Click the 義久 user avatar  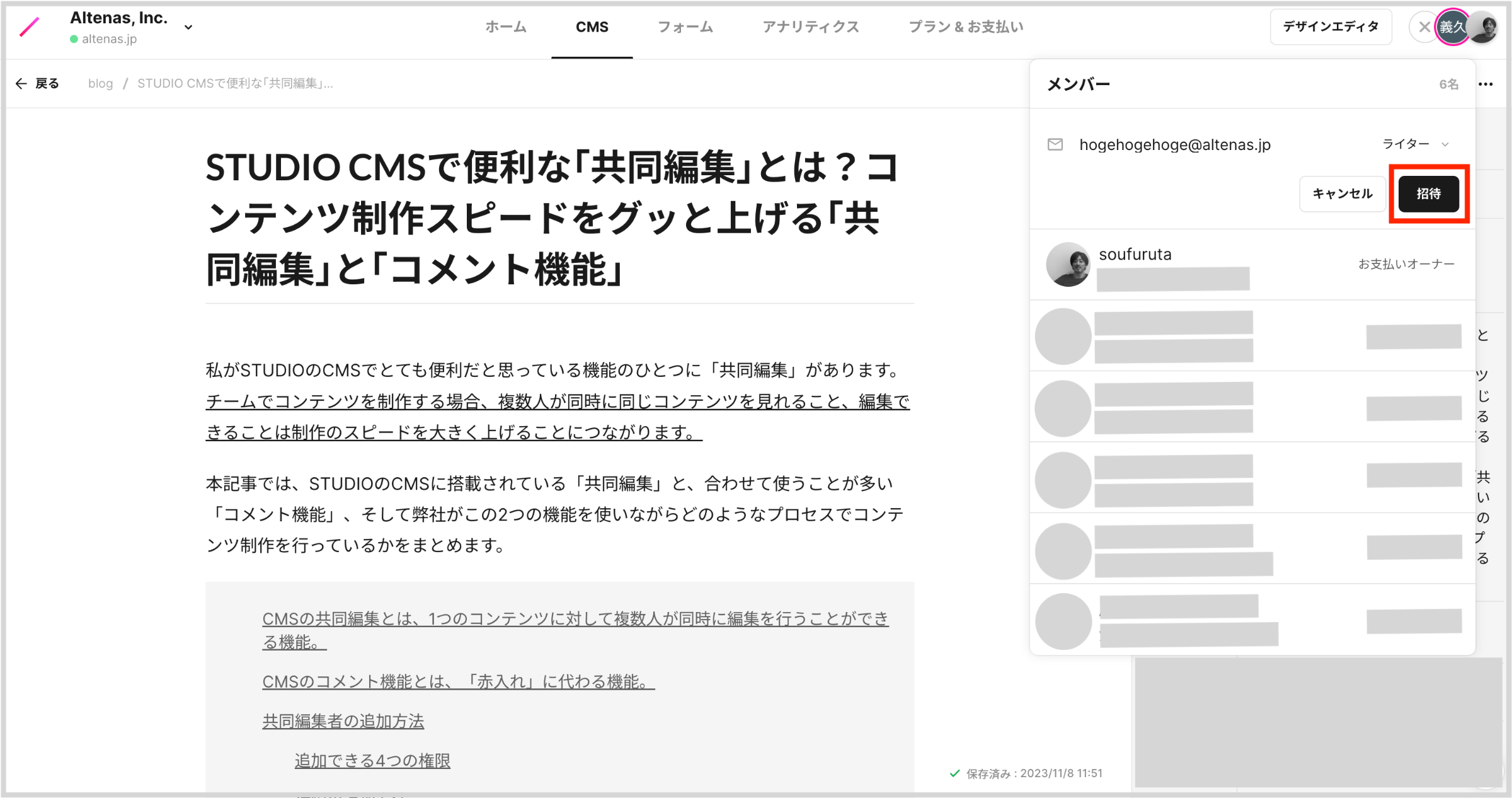coord(1452,27)
